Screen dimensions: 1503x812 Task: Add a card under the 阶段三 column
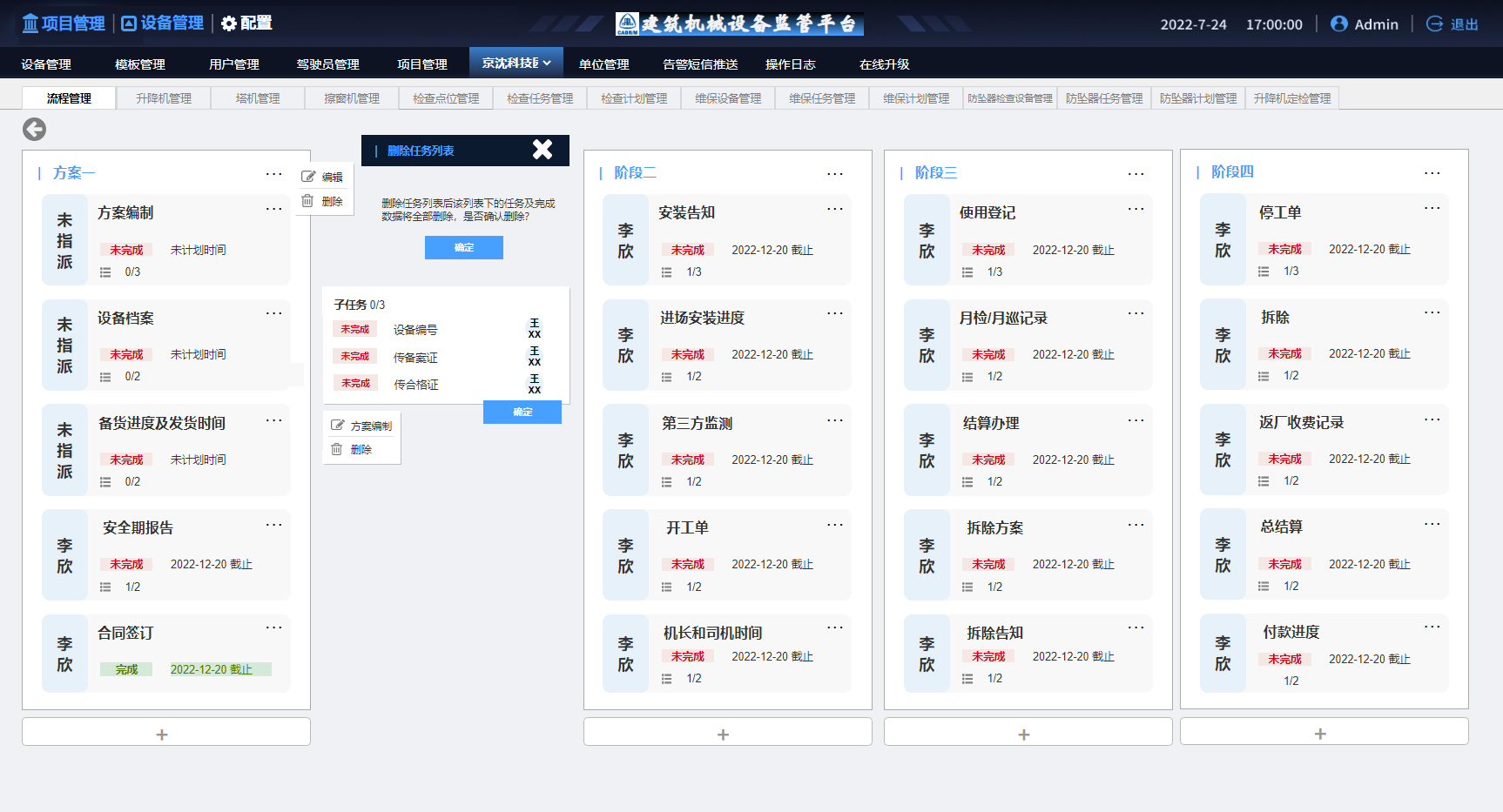(x=1028, y=732)
